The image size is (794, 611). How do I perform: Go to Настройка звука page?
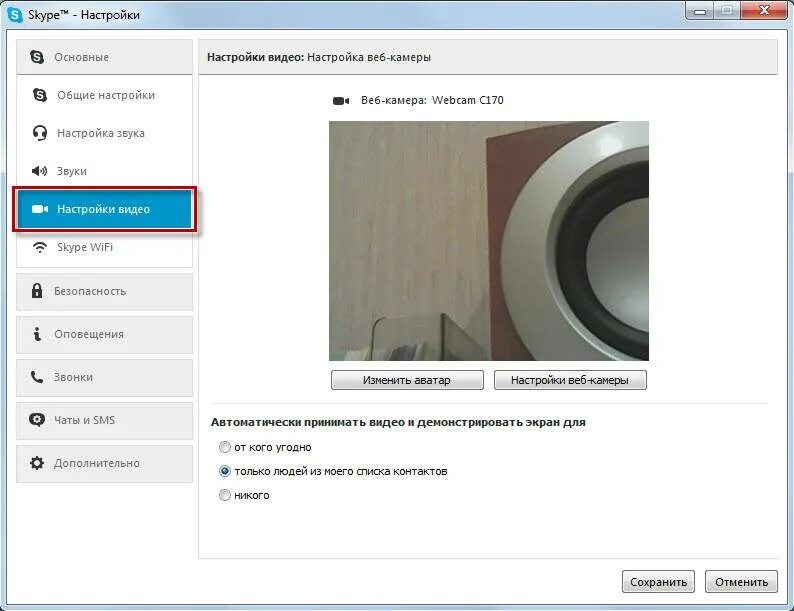pos(104,133)
